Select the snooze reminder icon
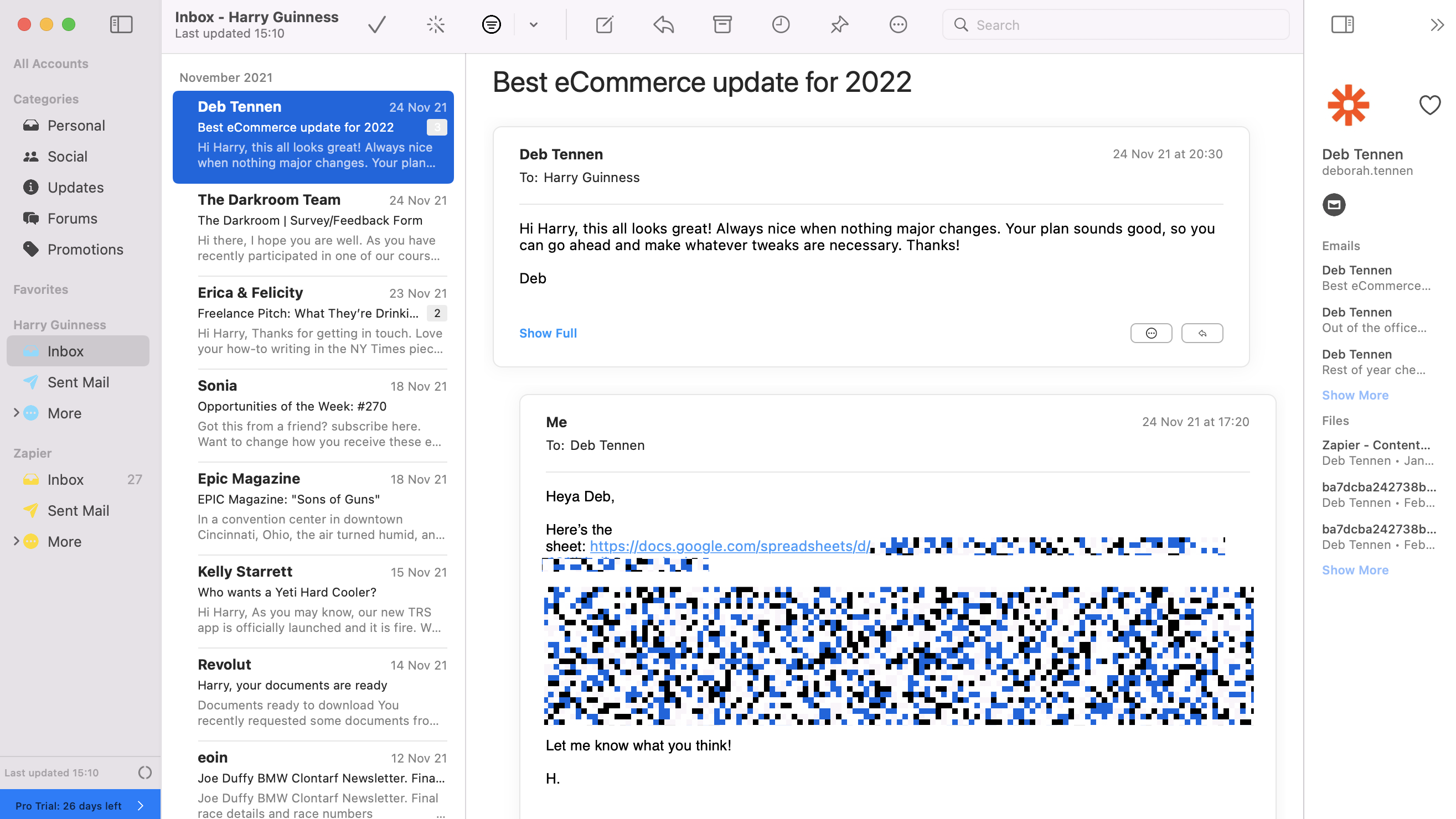Viewport: 1456px width, 819px height. [782, 24]
